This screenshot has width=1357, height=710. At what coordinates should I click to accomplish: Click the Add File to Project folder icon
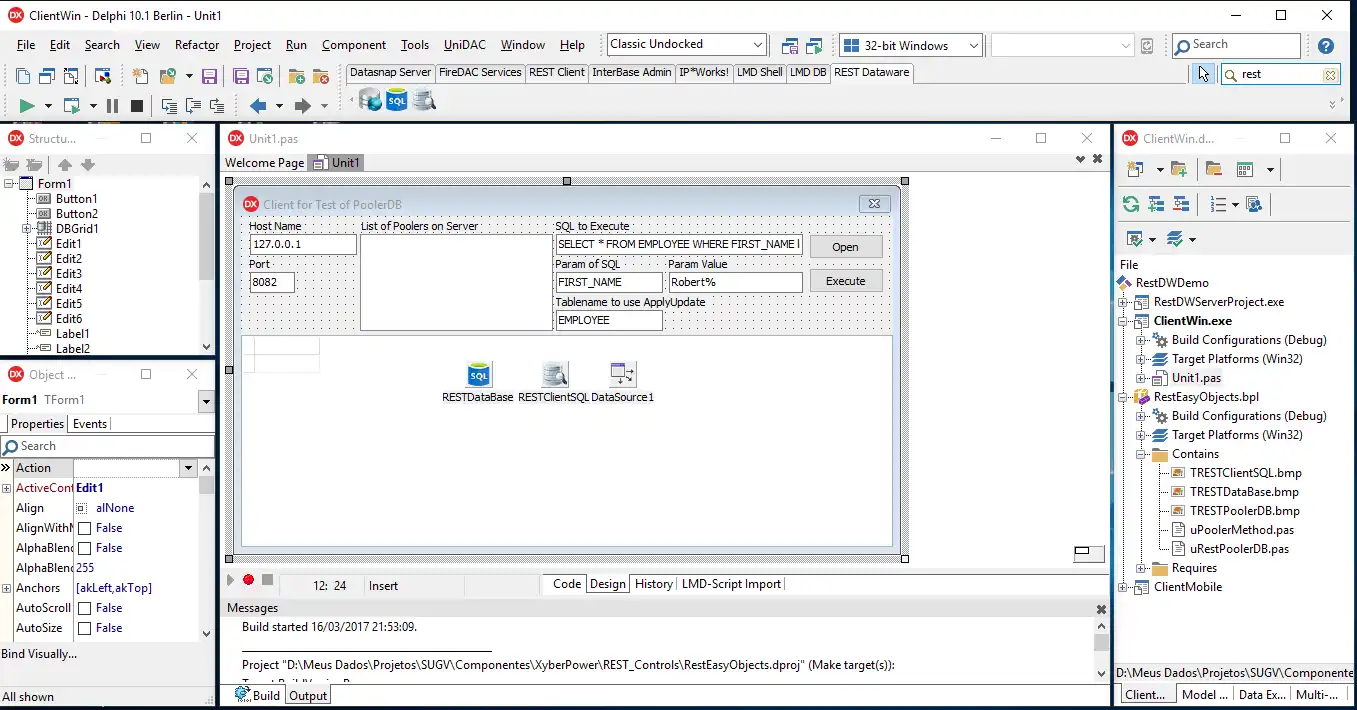[297, 76]
